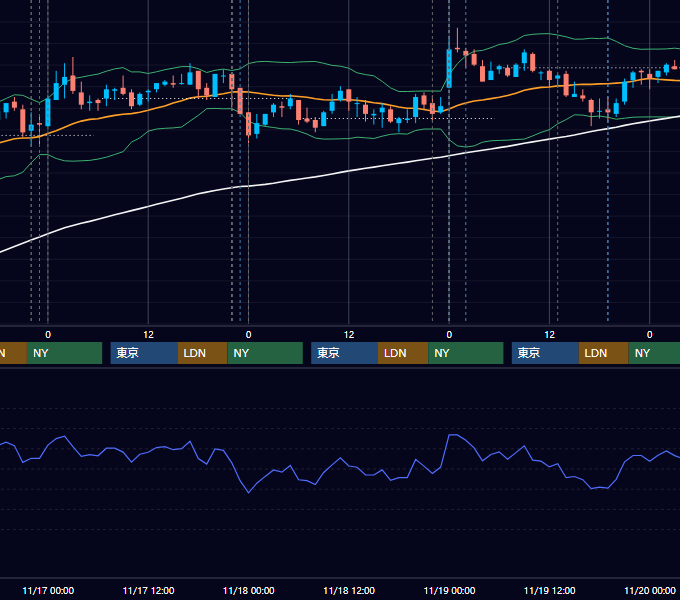Click the LDN session block on 11/17
The width and height of the screenshot is (680, 600).
(203, 353)
